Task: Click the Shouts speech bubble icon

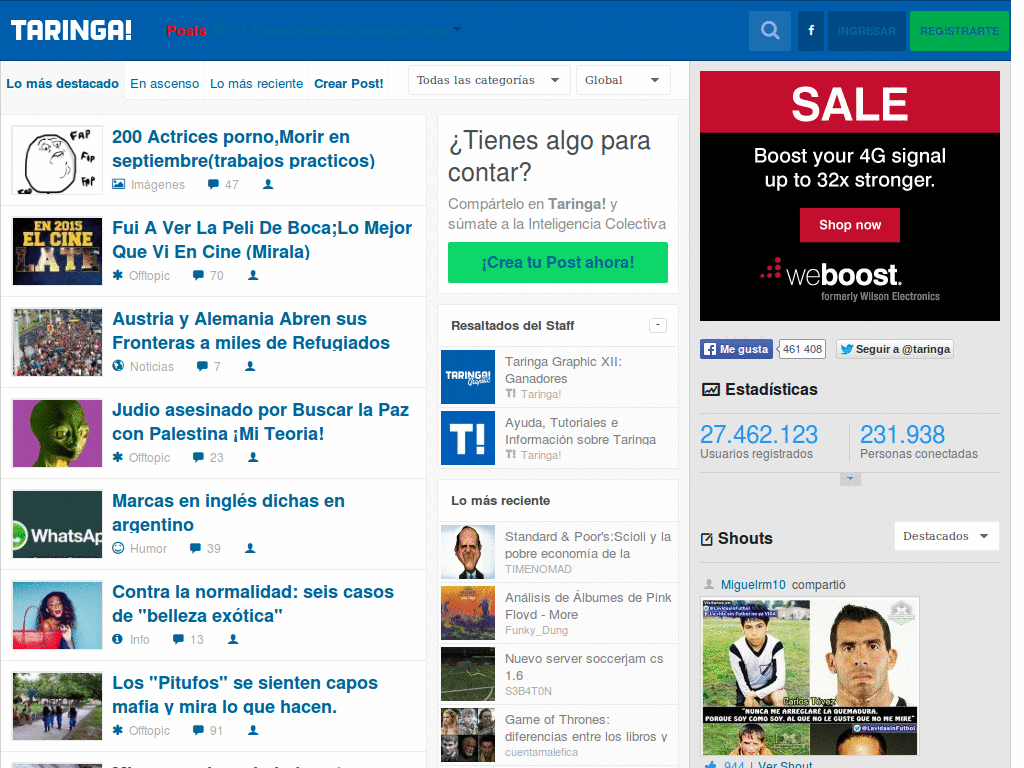Action: point(709,538)
